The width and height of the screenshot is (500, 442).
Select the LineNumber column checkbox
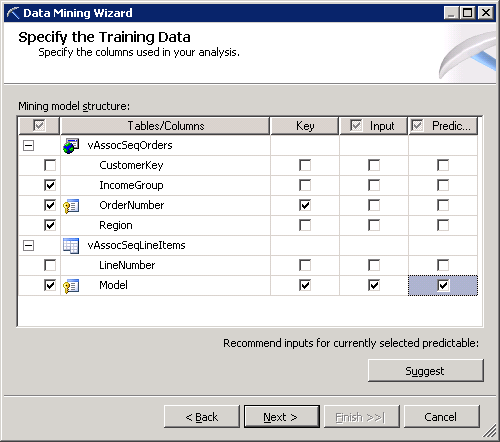coord(50,265)
